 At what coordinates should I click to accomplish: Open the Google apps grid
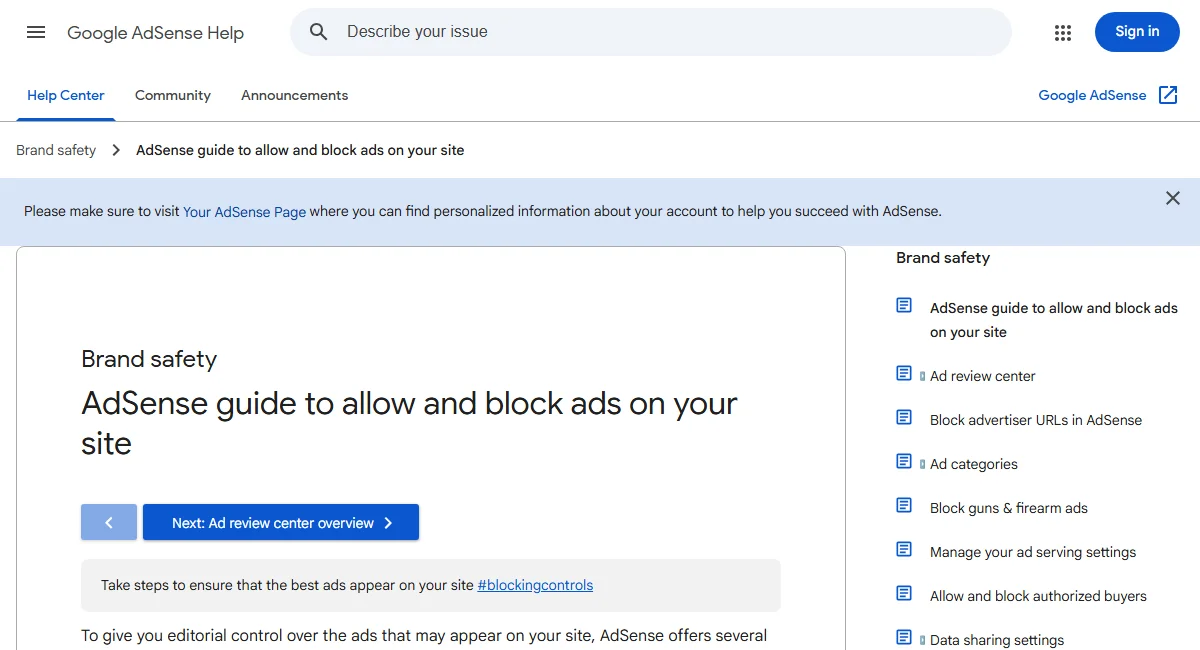pos(1063,32)
